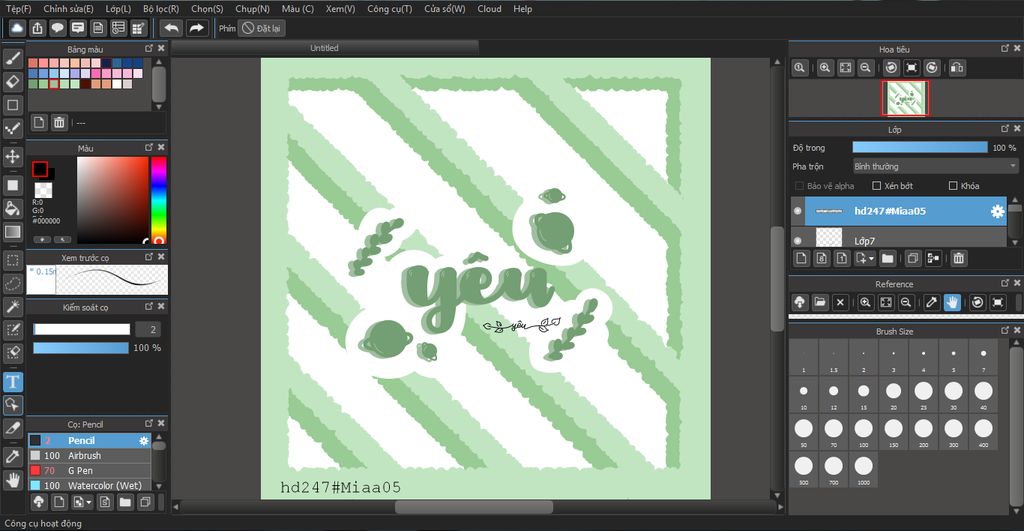Open the Pha trộn blend mode dropdown
Image resolution: width=1024 pixels, height=531 pixels.
[935, 167]
